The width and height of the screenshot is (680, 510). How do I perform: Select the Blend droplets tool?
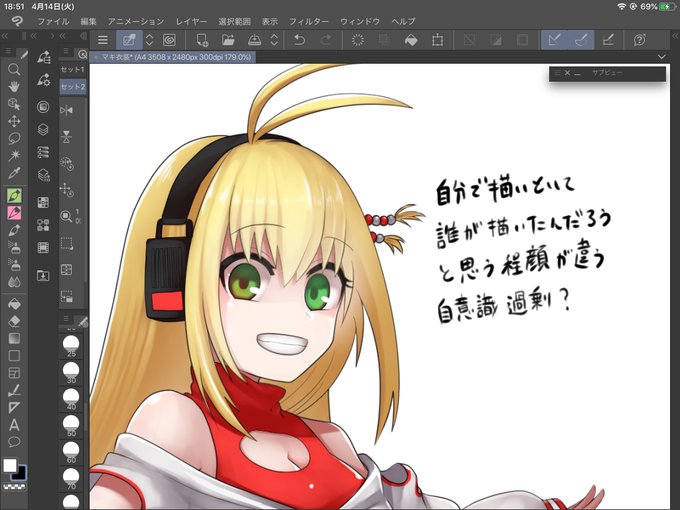pyautogui.click(x=14, y=282)
